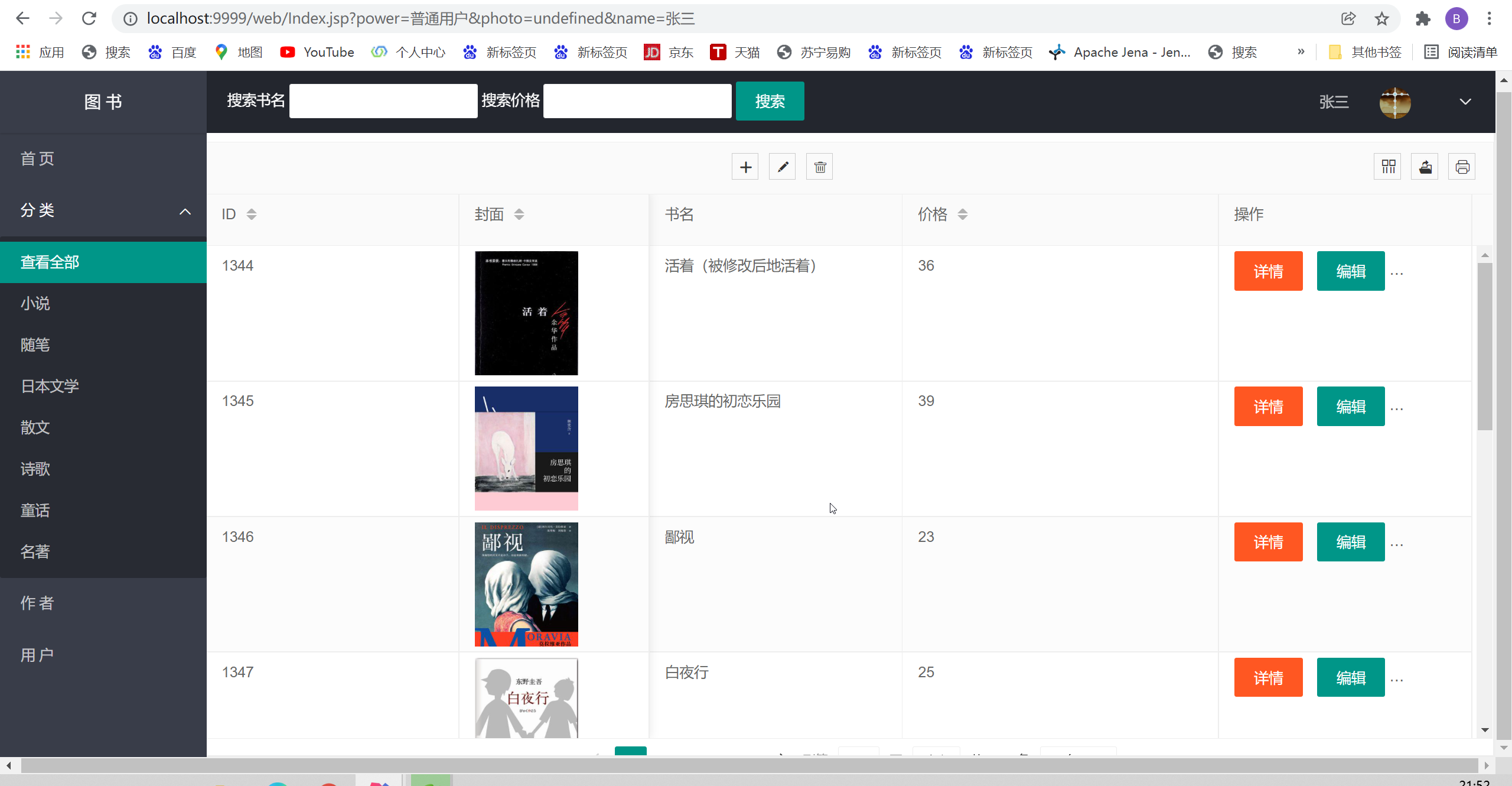Open the 京东 bookmark icon

[652, 52]
